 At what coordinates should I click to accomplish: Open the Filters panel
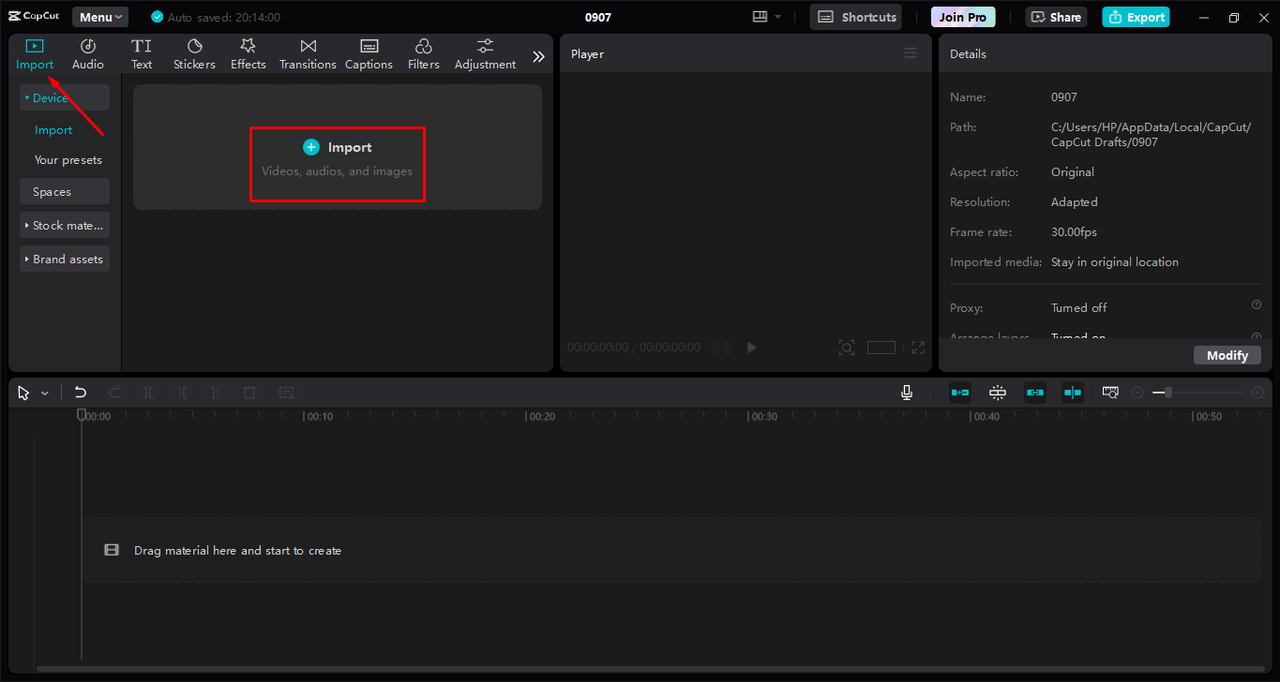[x=423, y=54]
